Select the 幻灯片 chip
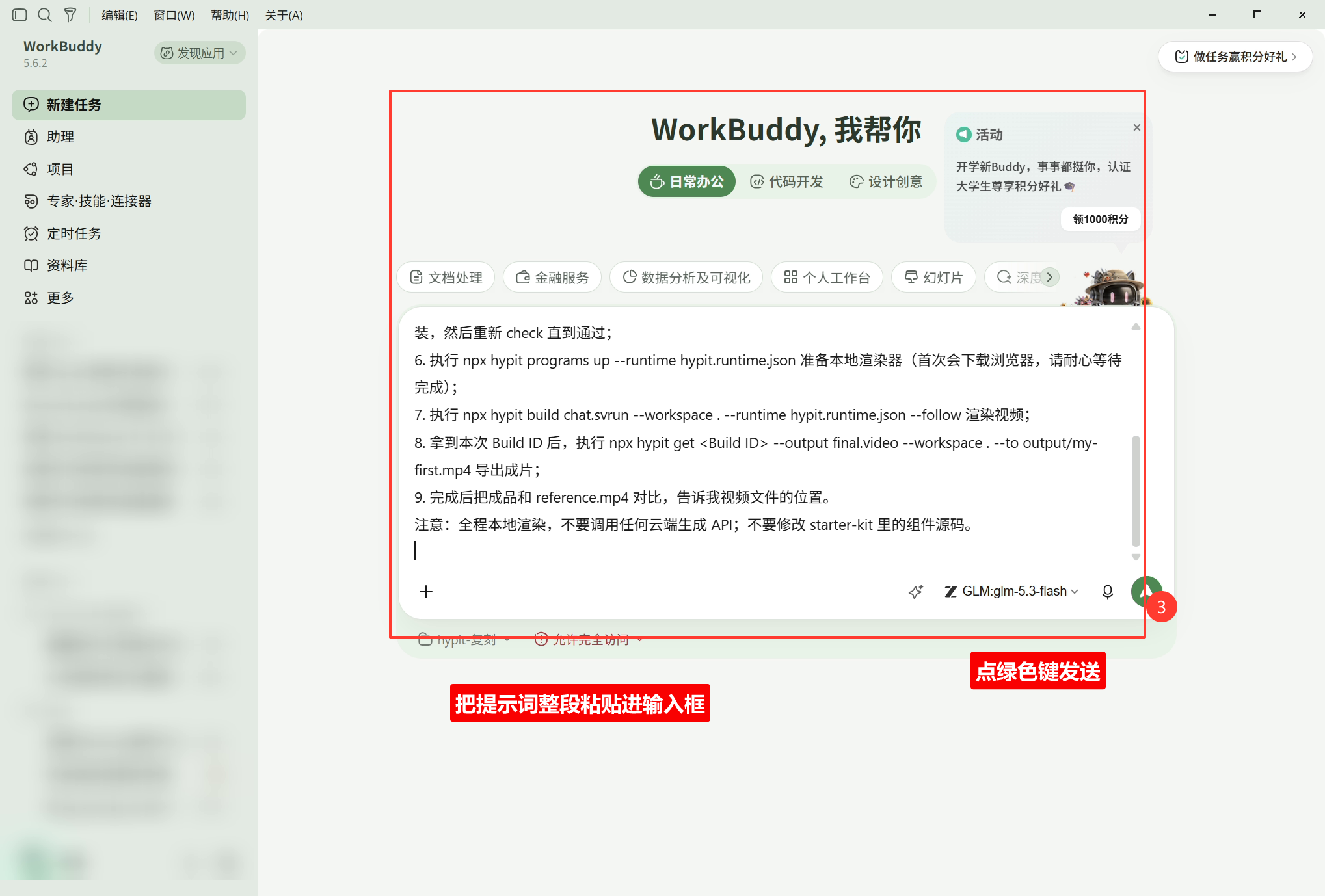 933,278
